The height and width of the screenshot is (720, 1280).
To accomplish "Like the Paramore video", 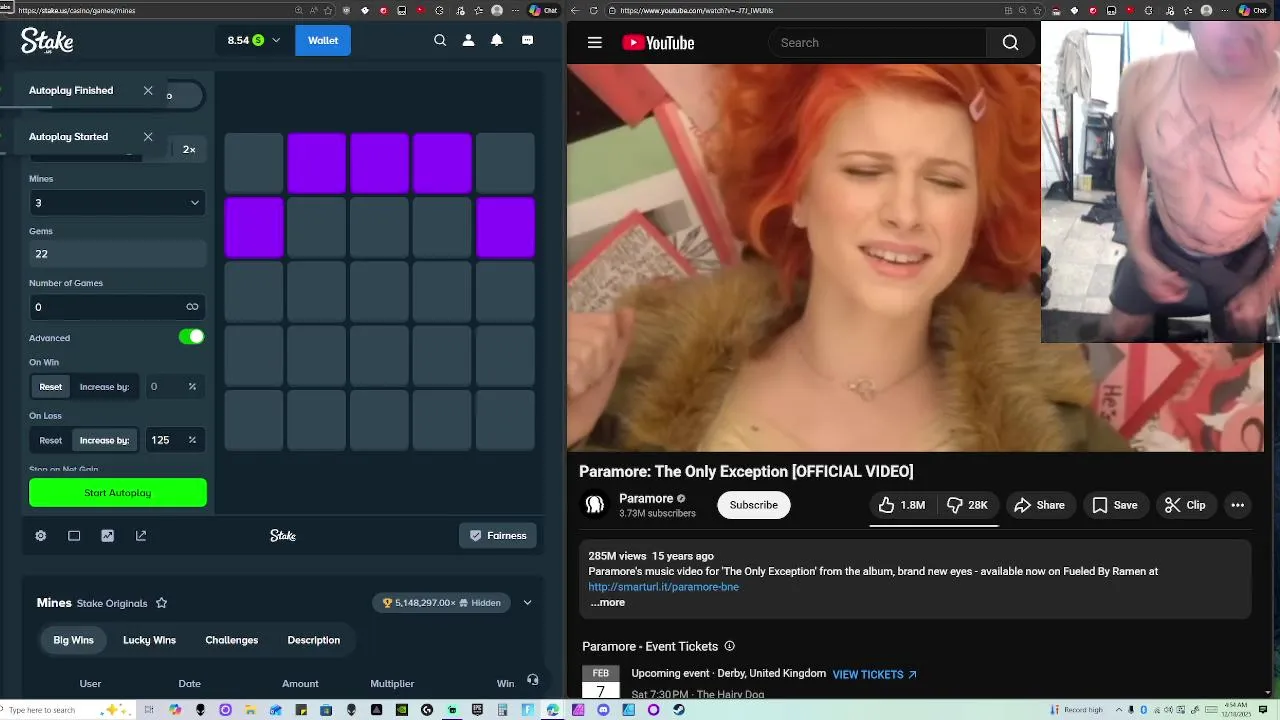I will coord(902,505).
